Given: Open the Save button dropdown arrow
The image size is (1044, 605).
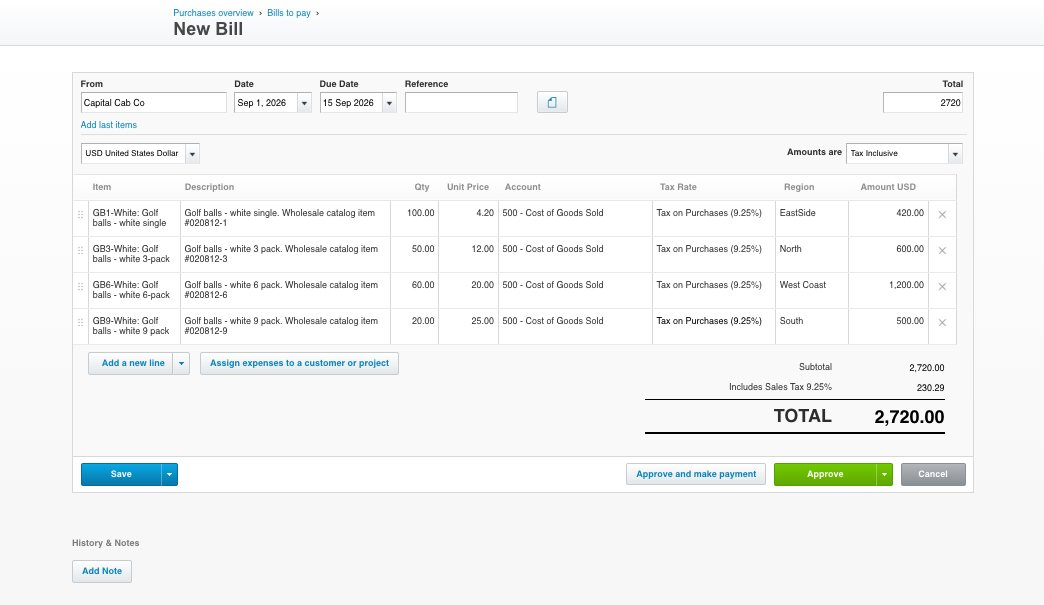Looking at the screenshot, I should tap(169, 475).
